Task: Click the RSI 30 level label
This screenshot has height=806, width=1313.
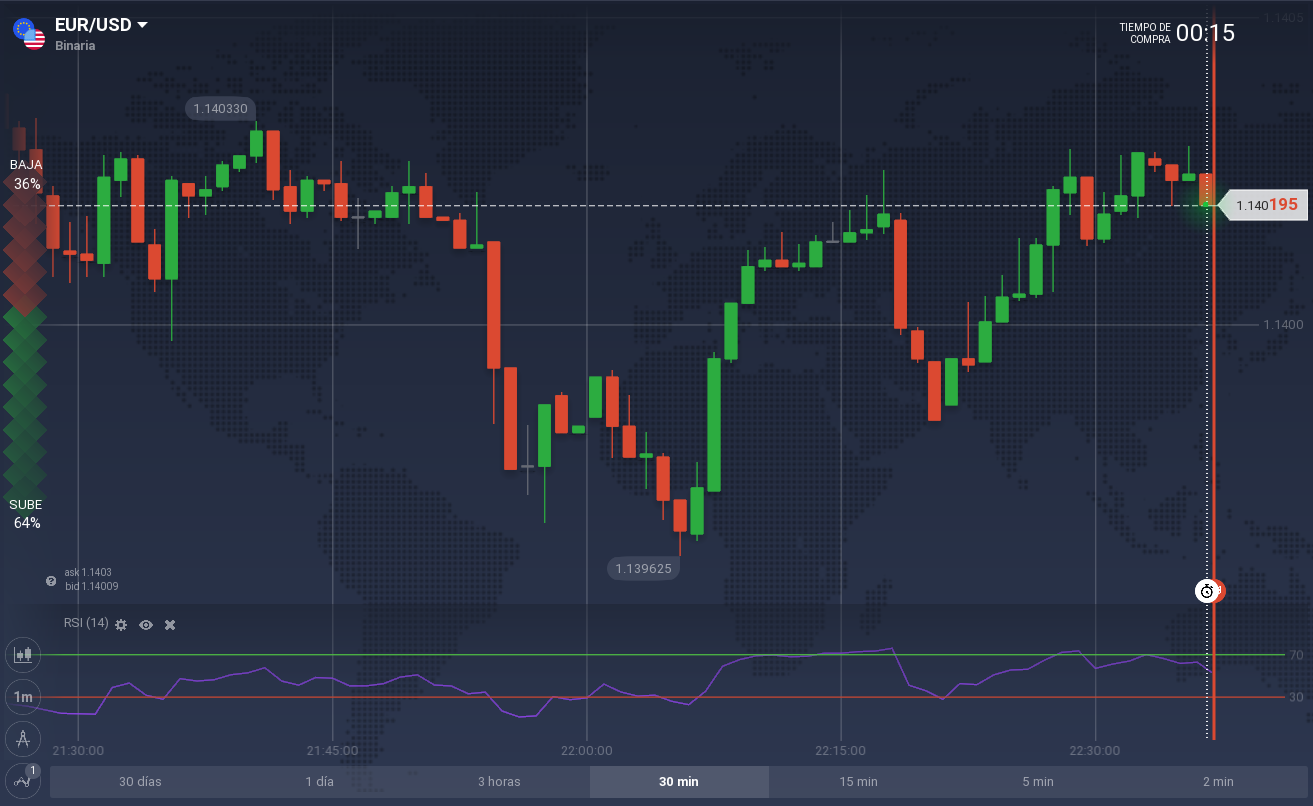Action: (x=1296, y=697)
